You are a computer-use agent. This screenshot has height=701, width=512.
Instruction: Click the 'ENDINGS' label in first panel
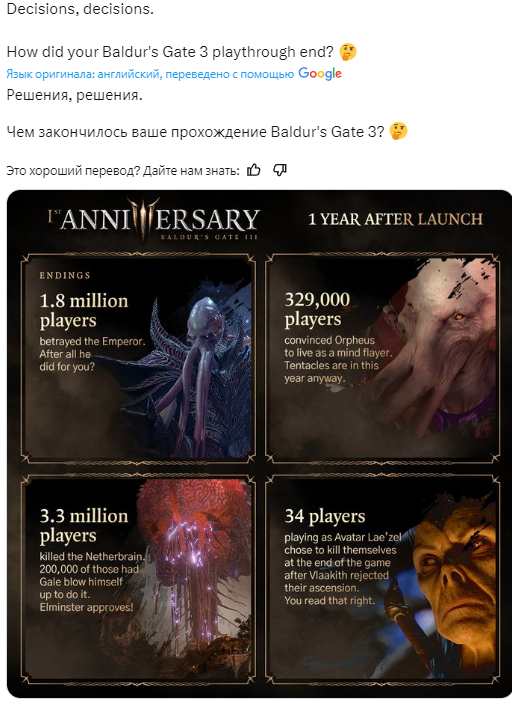(65, 275)
